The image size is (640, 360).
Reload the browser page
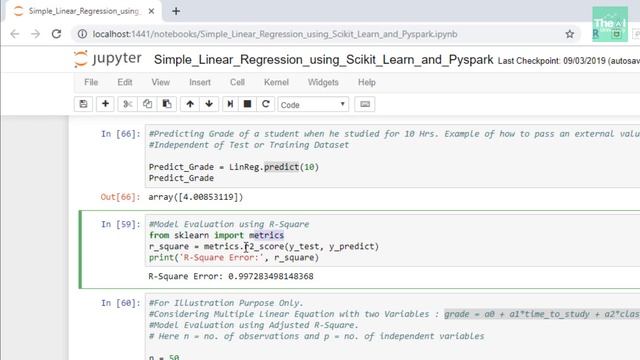pyautogui.click(x=56, y=34)
